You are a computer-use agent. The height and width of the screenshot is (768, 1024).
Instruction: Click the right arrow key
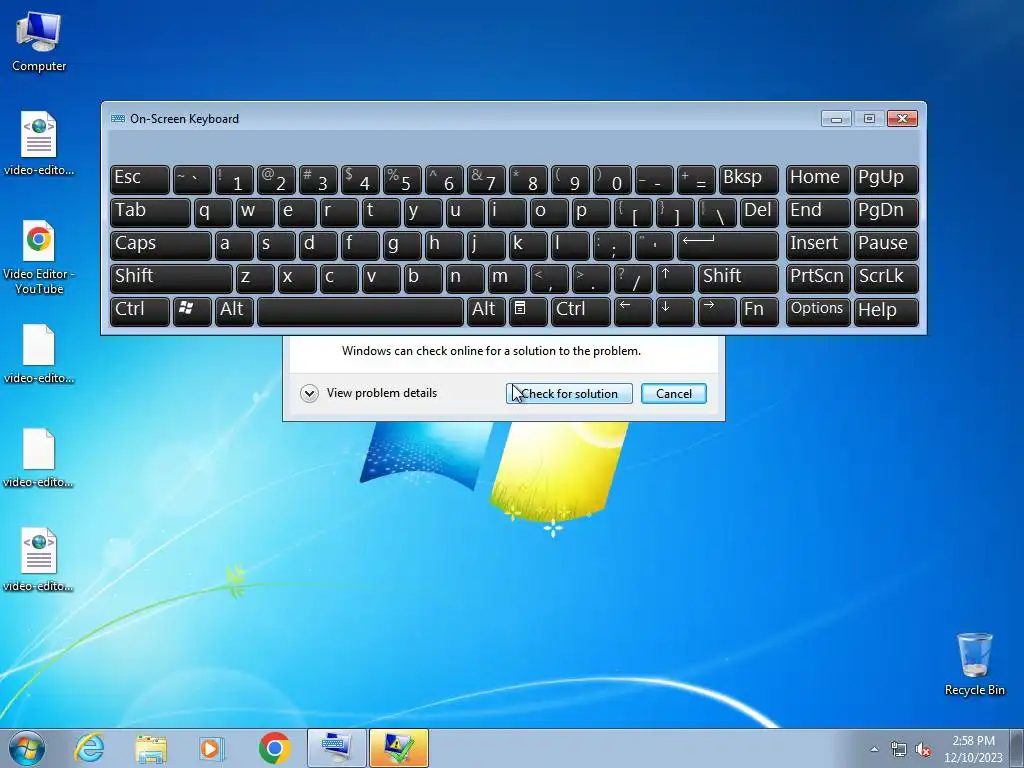[x=716, y=311]
